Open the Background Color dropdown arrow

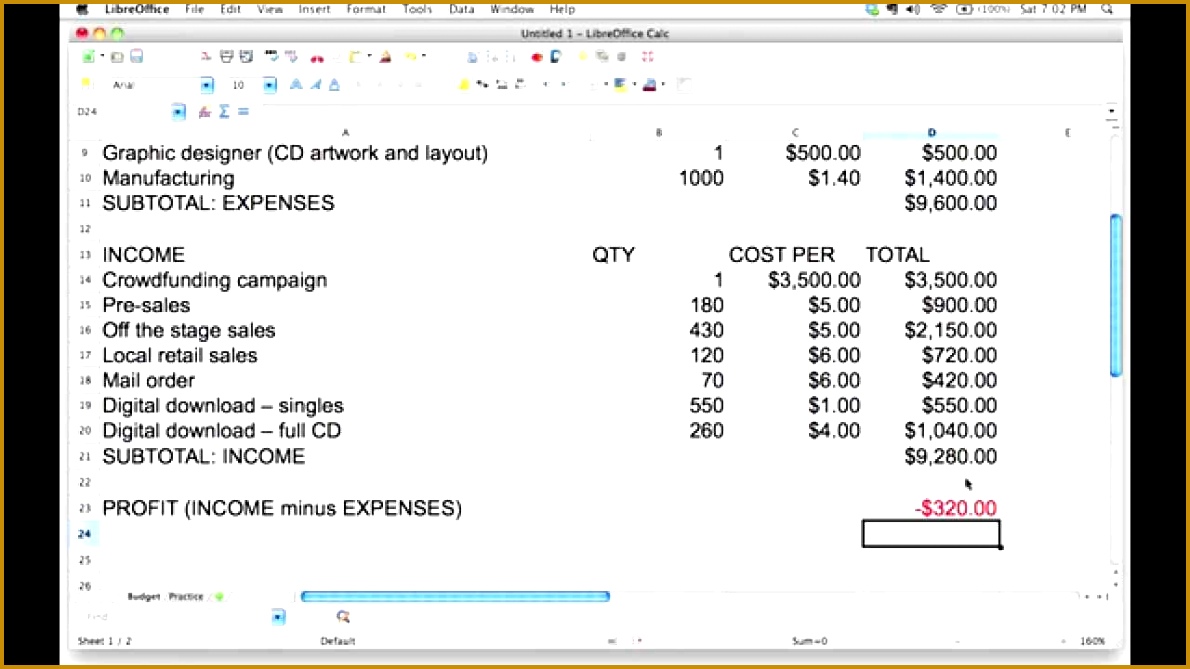point(634,85)
